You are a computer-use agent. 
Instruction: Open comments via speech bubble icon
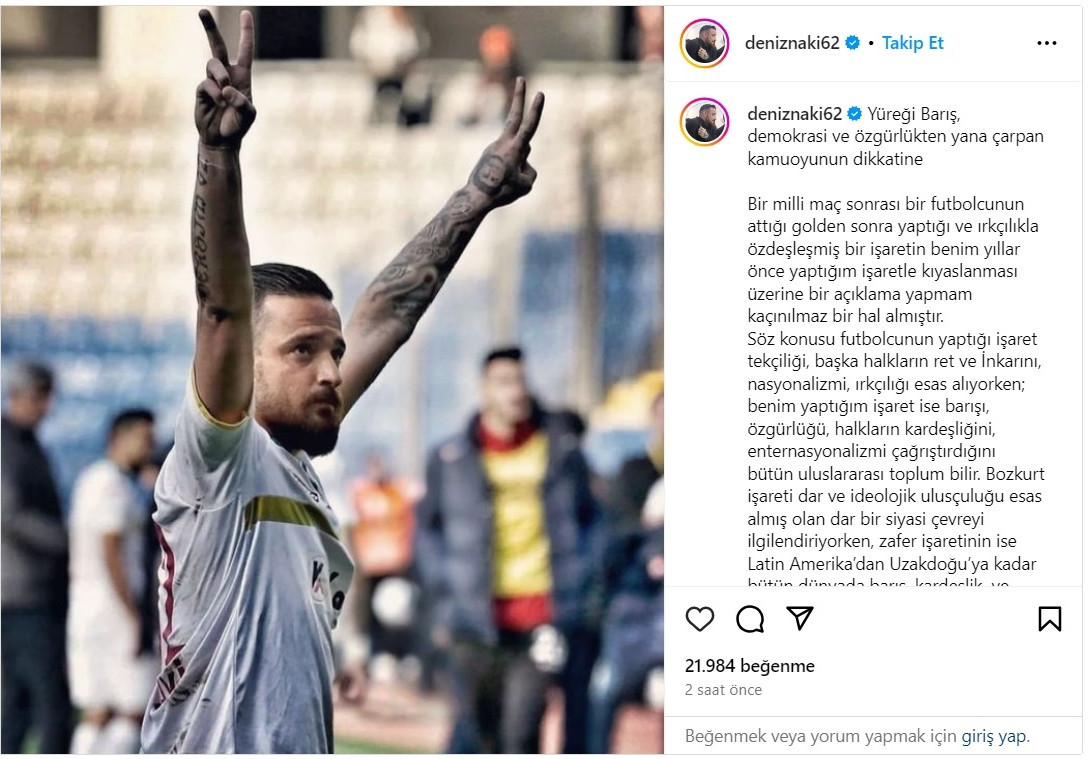750,618
